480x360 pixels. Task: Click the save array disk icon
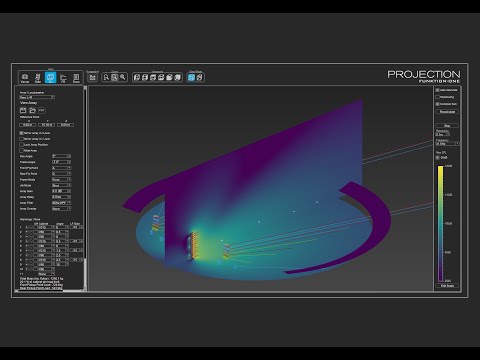(x=23, y=110)
